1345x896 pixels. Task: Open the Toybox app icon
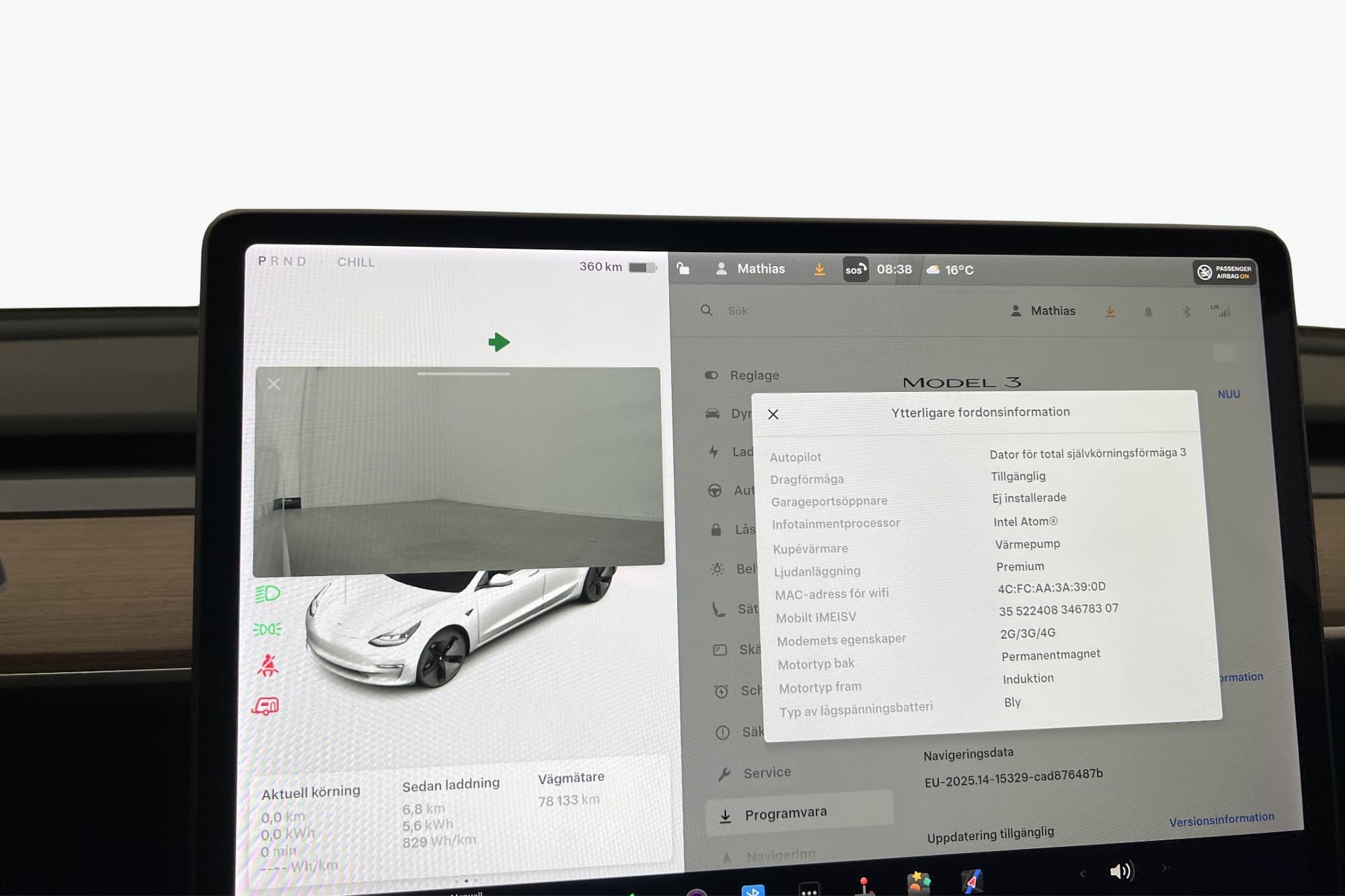[x=918, y=883]
